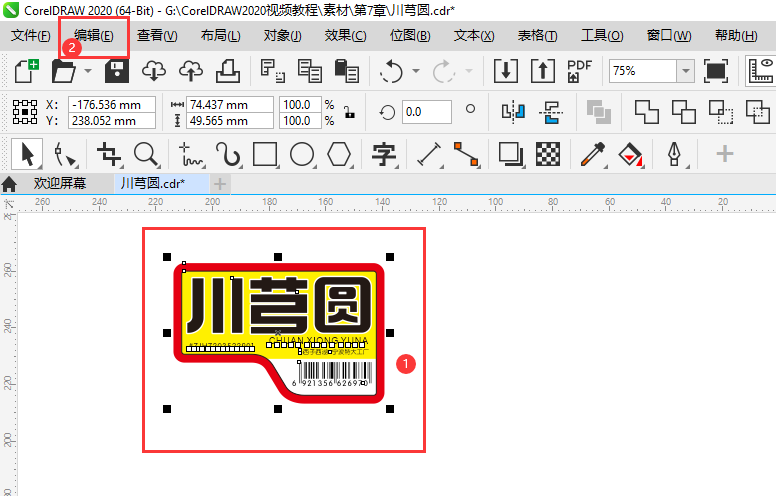Click the Mirror vertically icon

coord(551,112)
